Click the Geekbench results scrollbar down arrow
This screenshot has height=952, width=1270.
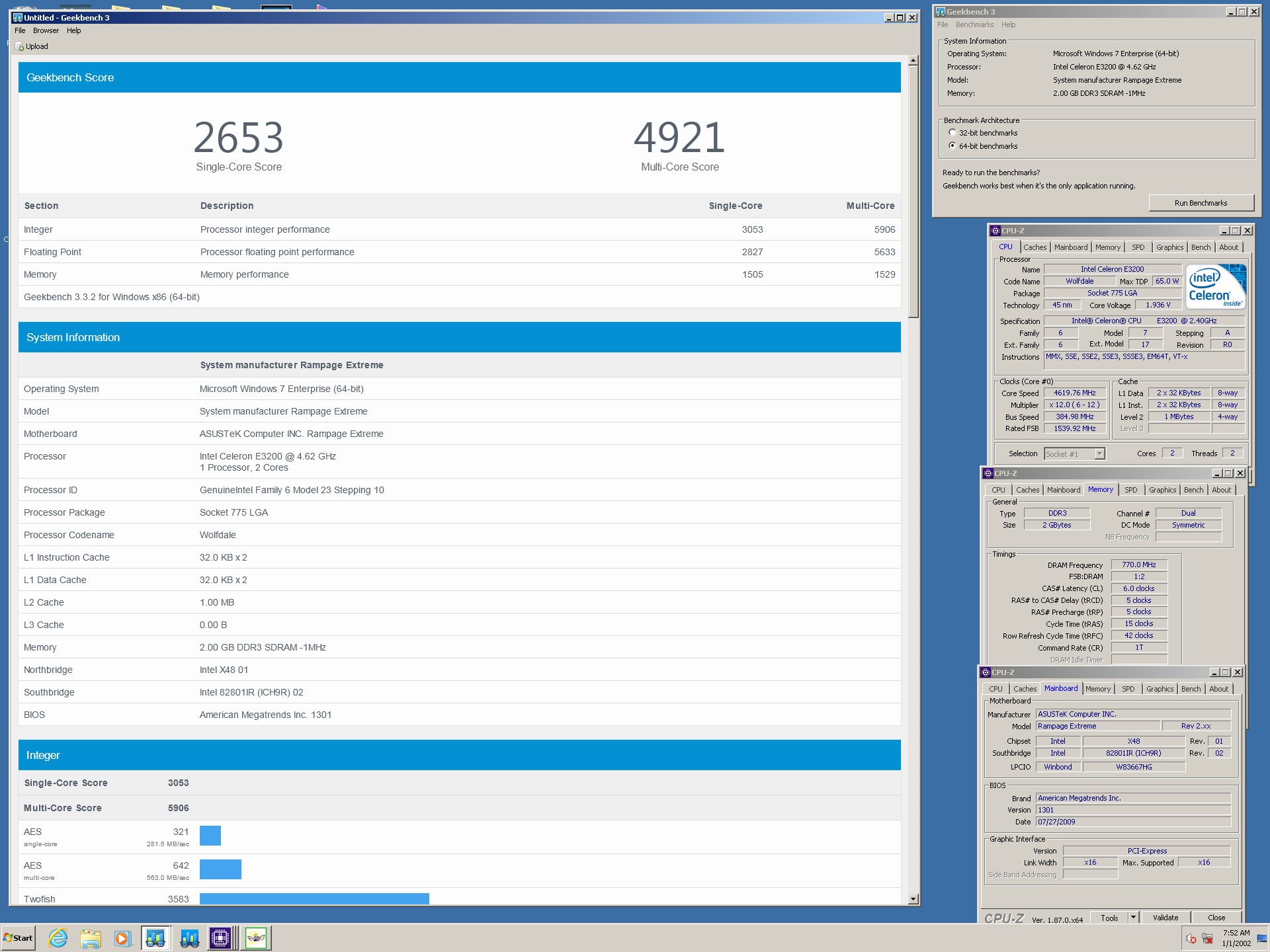[913, 899]
